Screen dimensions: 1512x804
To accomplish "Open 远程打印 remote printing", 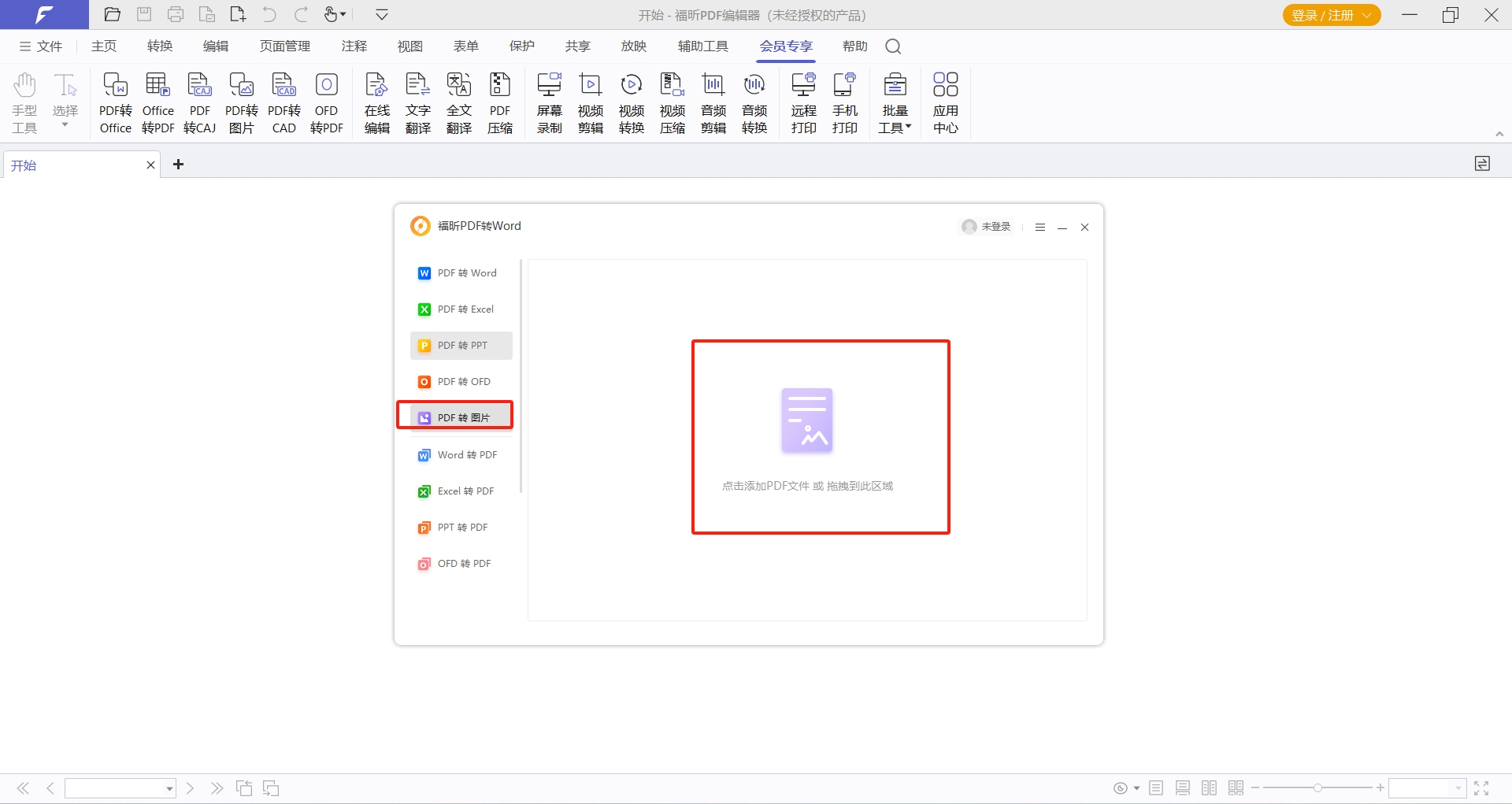I will [x=804, y=102].
